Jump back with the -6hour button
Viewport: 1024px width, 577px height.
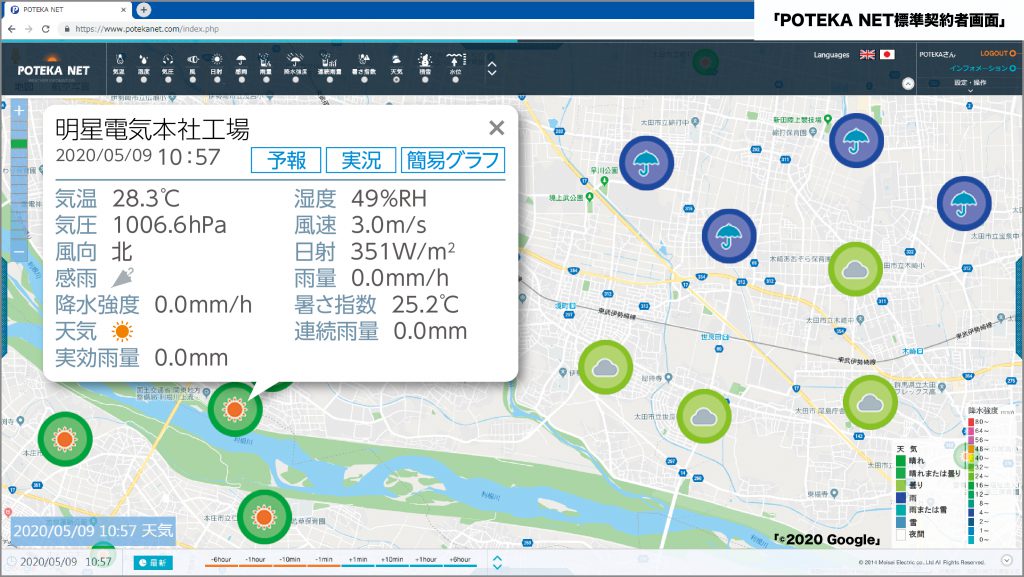pos(221,560)
